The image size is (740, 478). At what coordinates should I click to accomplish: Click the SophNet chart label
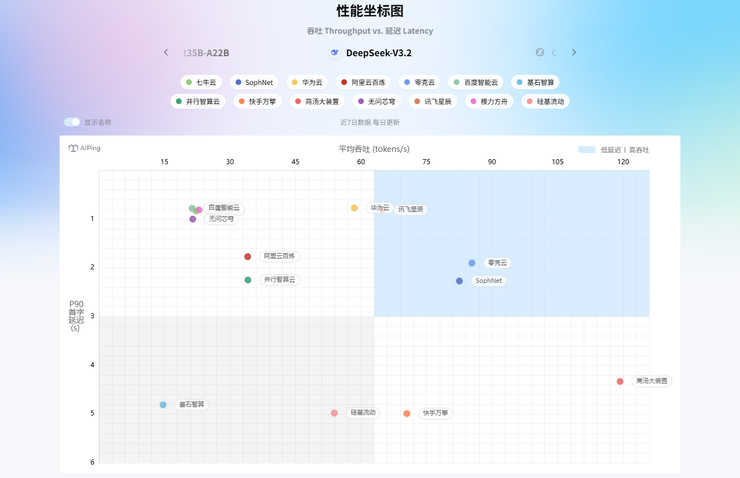click(488, 281)
